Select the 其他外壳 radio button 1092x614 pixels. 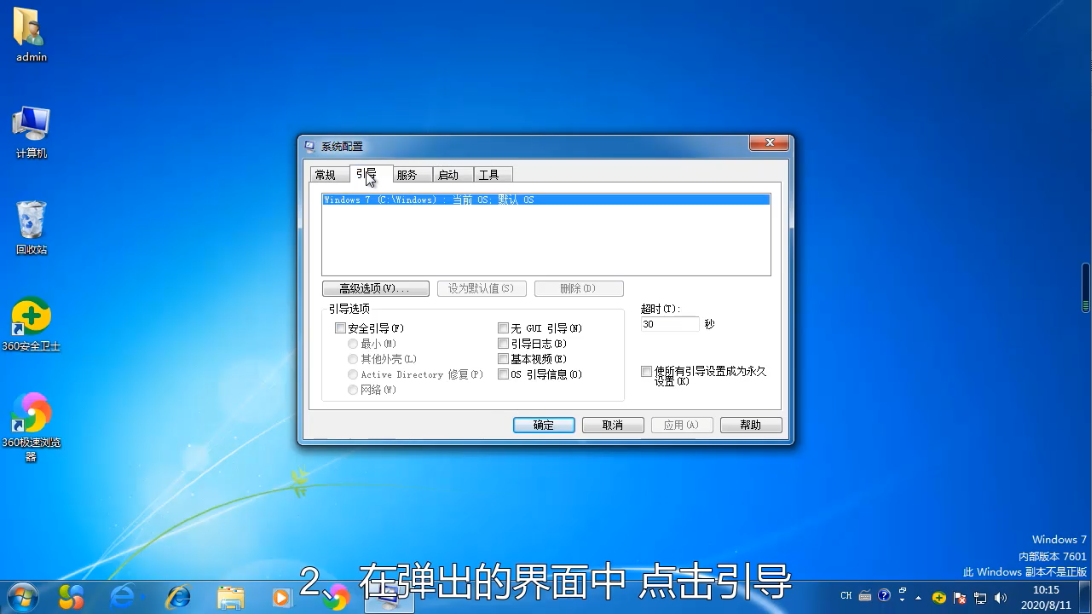[353, 359]
